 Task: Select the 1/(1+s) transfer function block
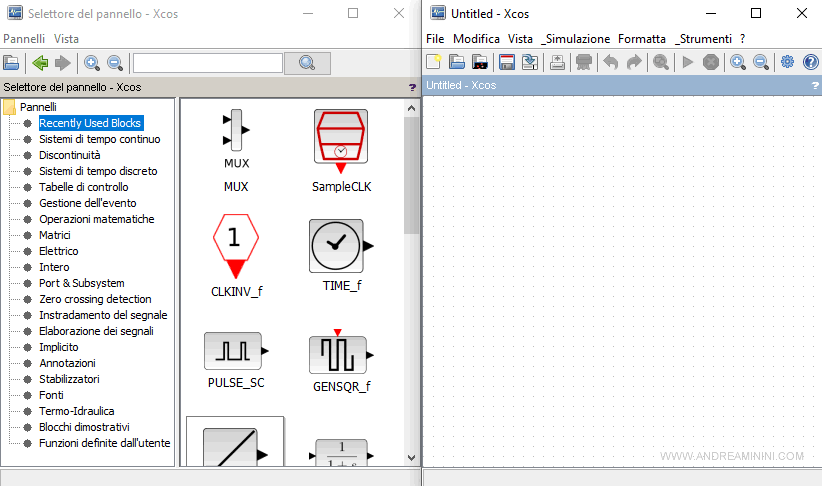341,452
